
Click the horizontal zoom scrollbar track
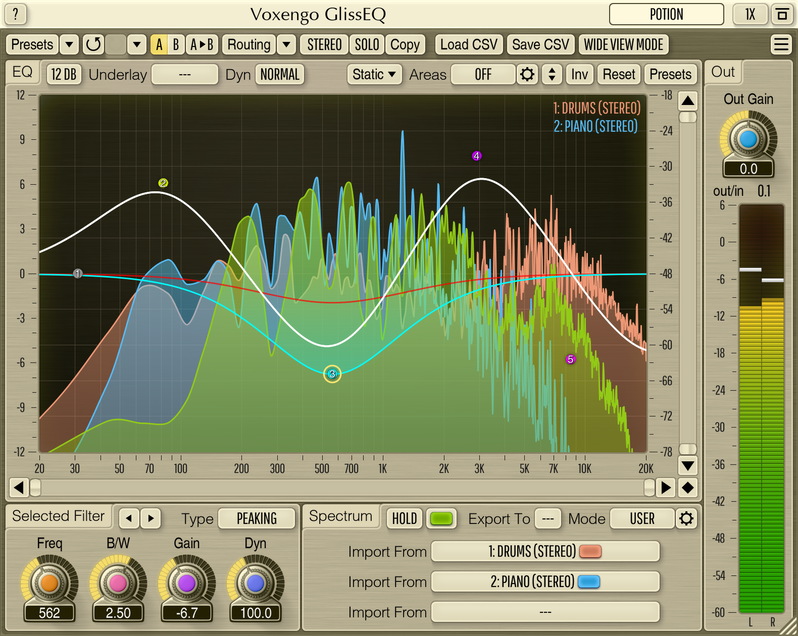342,487
